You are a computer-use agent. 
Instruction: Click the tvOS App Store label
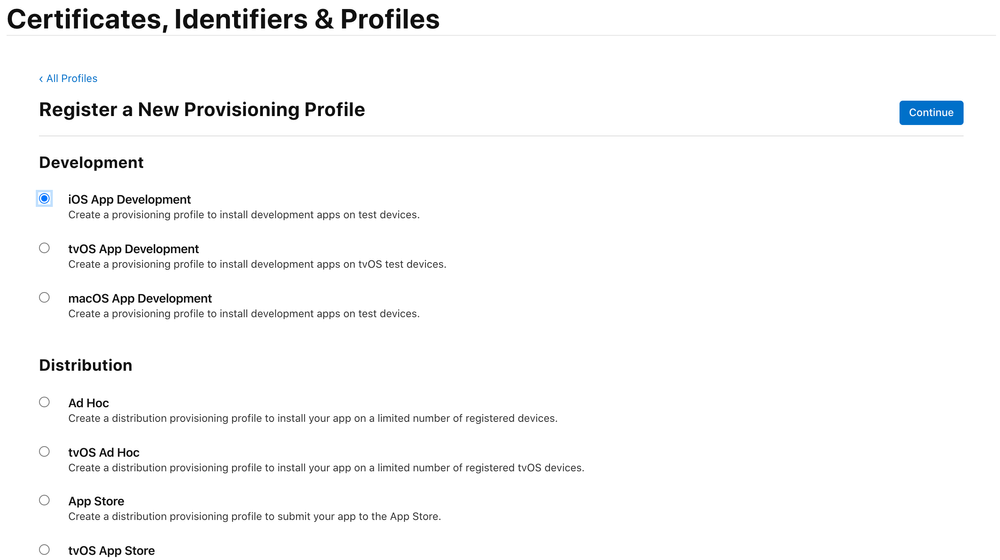point(111,550)
